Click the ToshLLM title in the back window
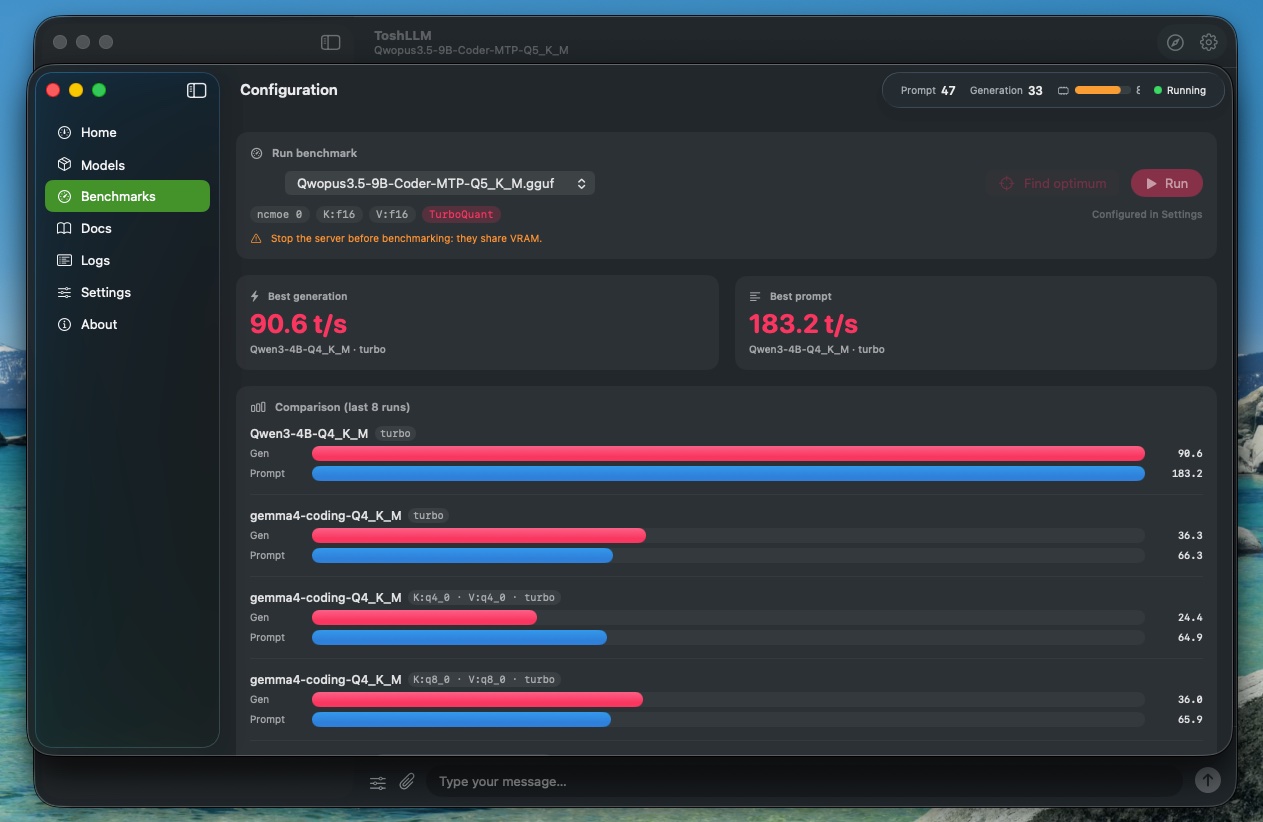The width and height of the screenshot is (1263, 822). click(x=403, y=35)
